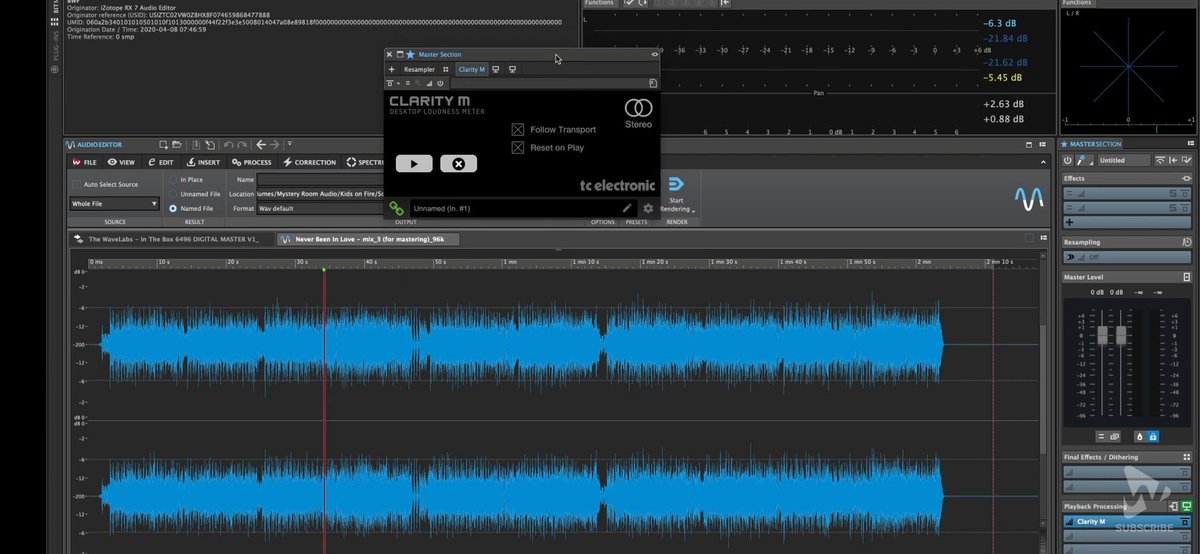
Task: Click the Clarity M reset (X) button
Action: (x=458, y=164)
